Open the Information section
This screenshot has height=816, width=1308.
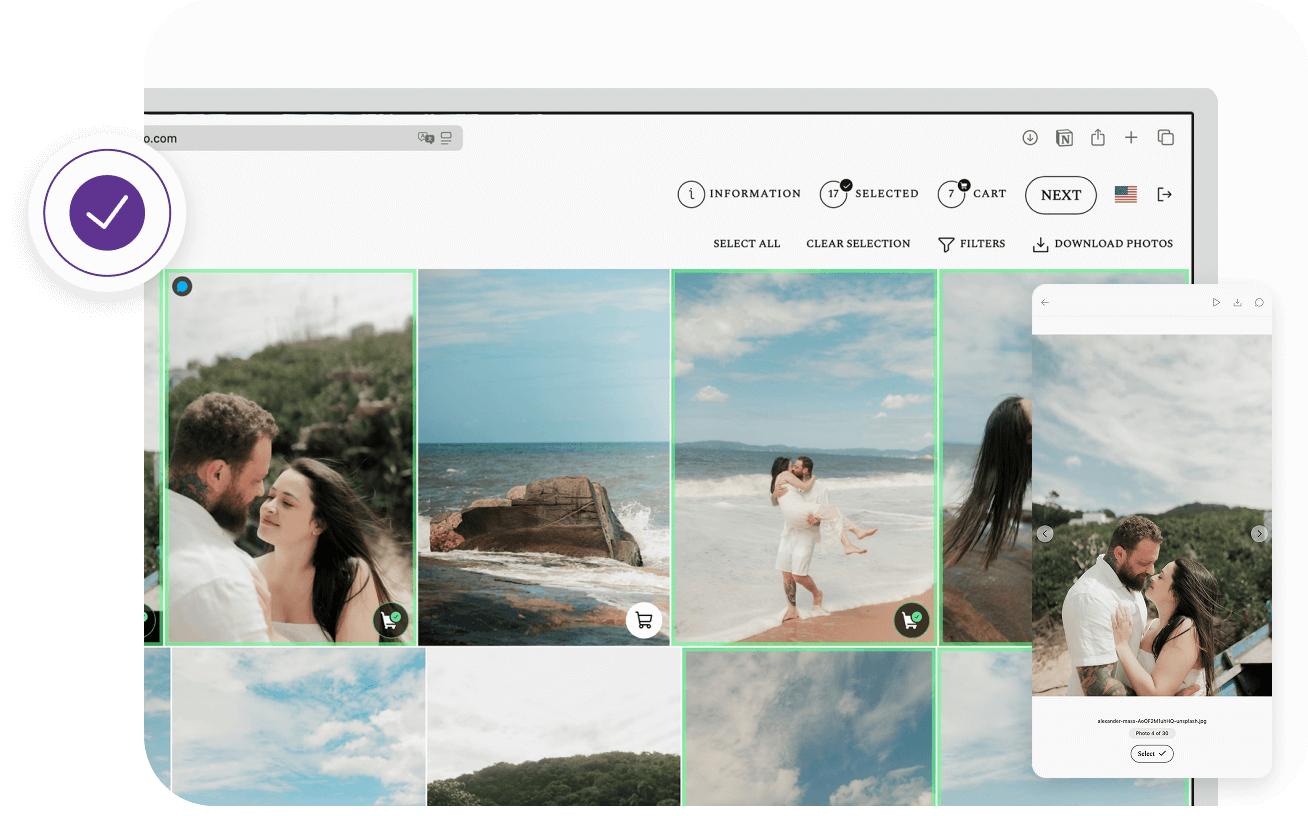click(739, 194)
